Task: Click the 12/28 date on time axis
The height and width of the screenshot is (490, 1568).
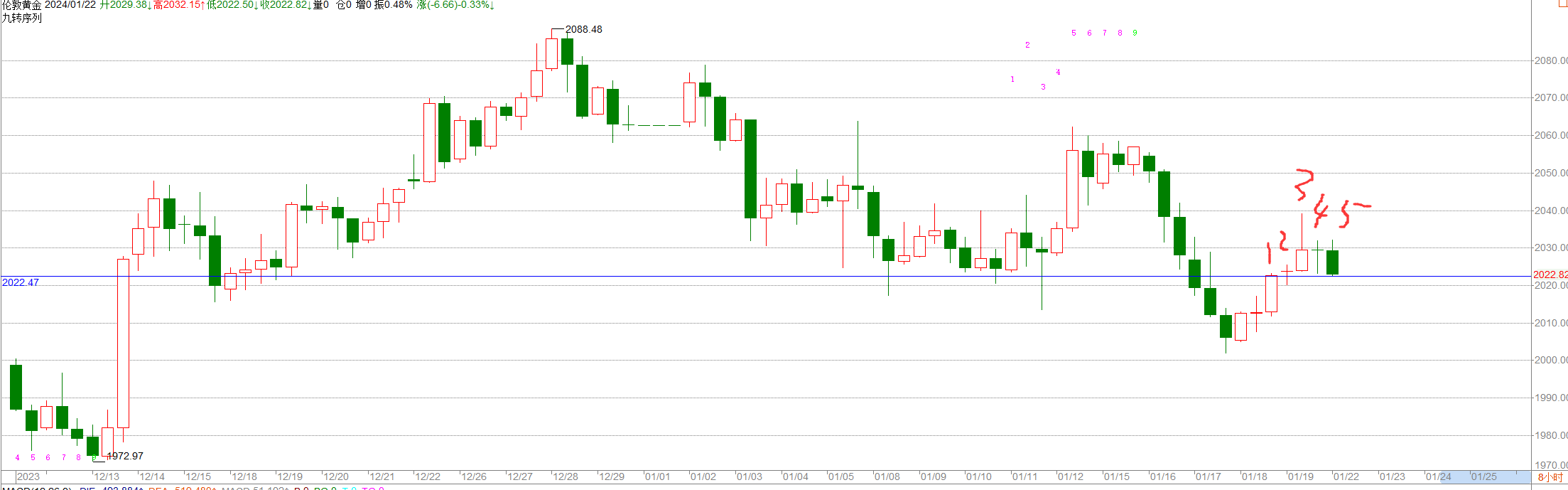Action: click(566, 476)
